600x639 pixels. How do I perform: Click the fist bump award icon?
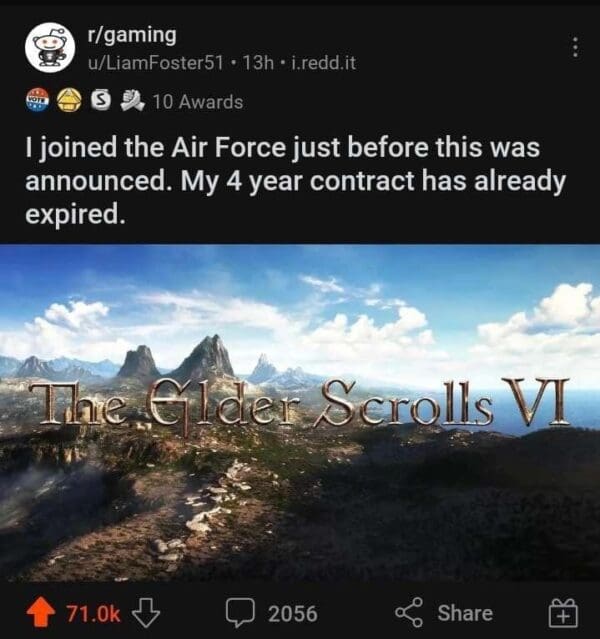132,100
